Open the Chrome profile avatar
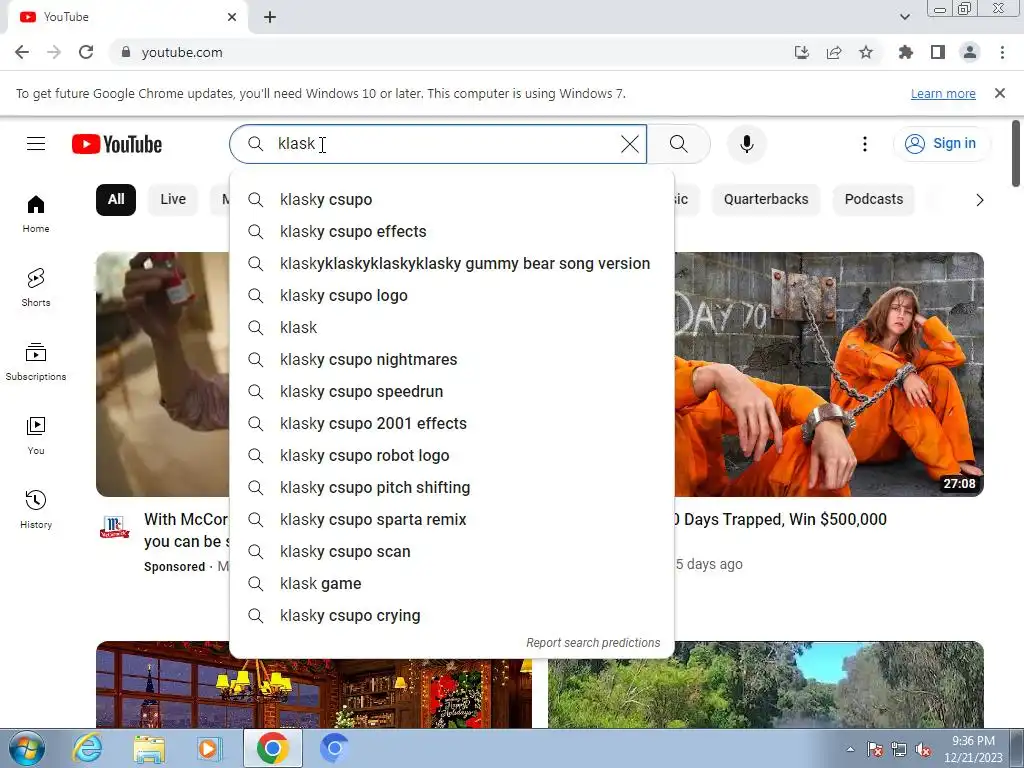Screen dimensions: 1024x768 970,52
